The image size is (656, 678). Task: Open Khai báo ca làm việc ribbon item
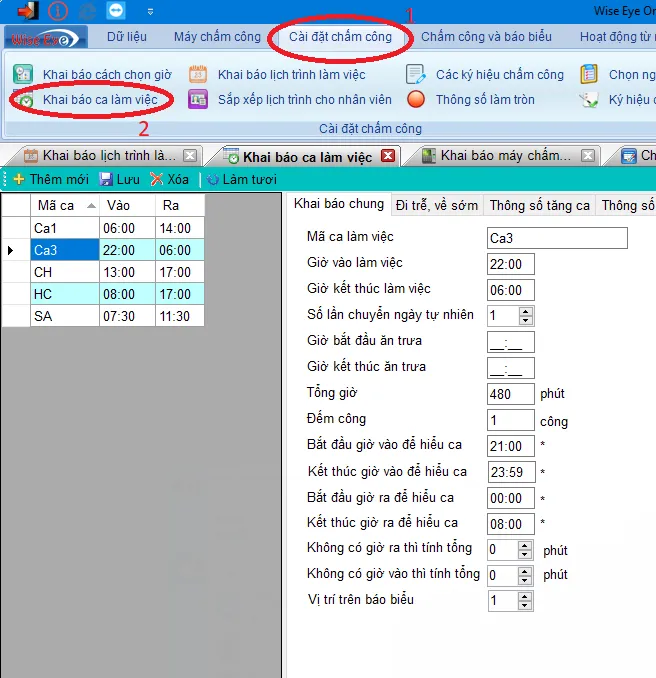[x=100, y=100]
